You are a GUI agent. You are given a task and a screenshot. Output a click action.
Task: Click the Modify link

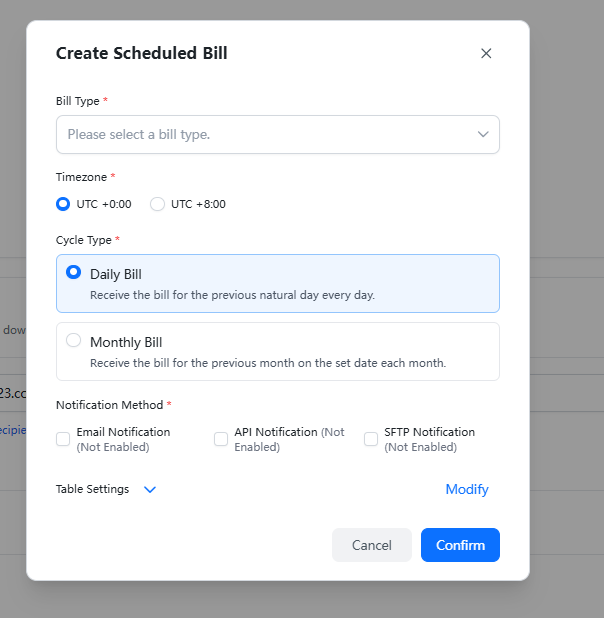[467, 489]
